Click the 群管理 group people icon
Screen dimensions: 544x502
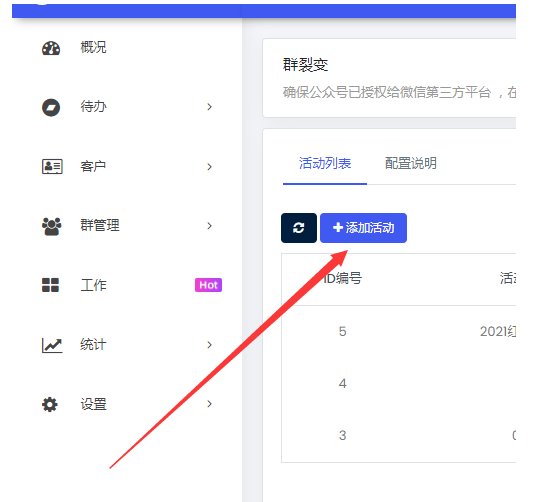[x=51, y=226]
